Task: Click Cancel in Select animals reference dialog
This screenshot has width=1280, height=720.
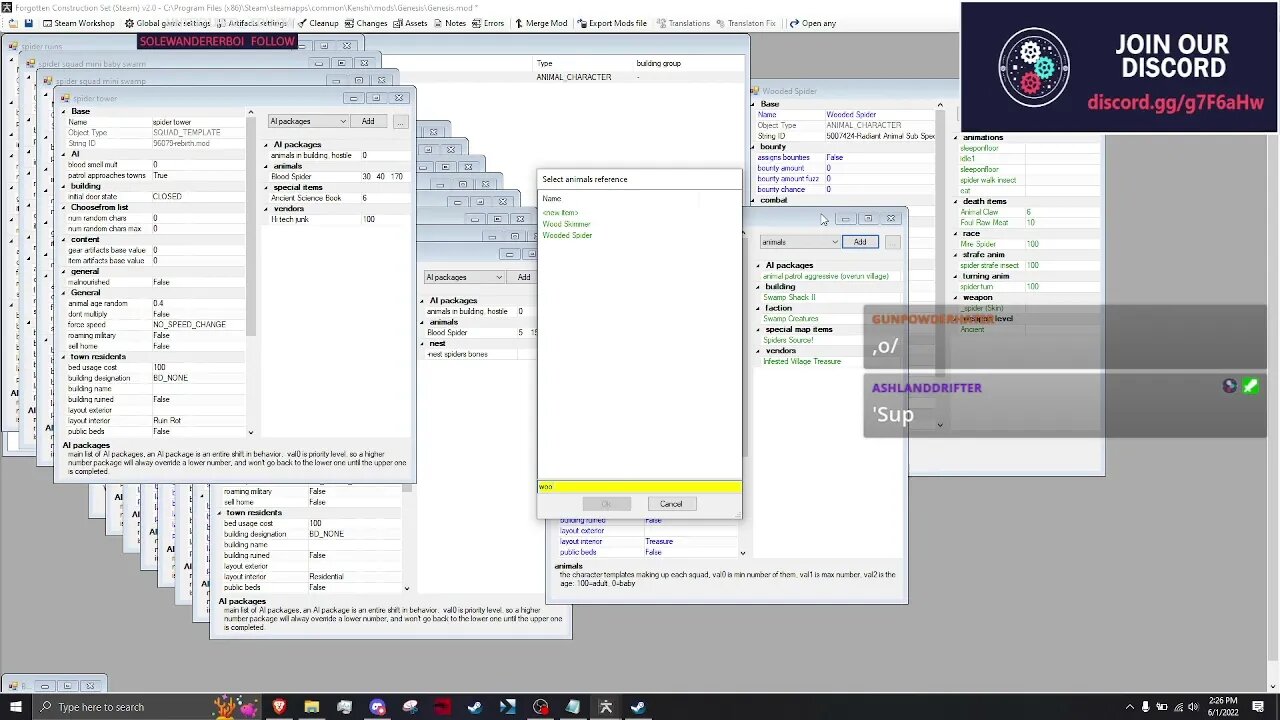Action: [x=671, y=504]
